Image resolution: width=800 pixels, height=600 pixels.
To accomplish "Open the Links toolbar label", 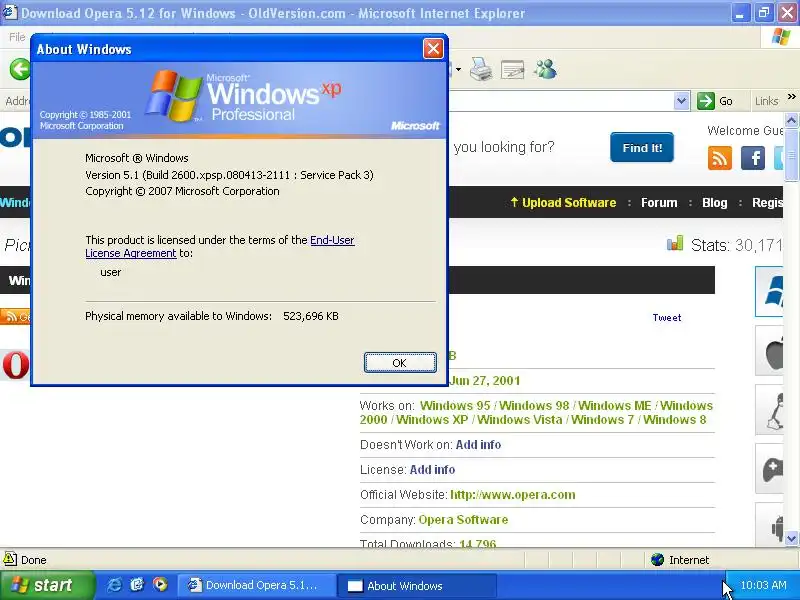I will tap(766, 101).
